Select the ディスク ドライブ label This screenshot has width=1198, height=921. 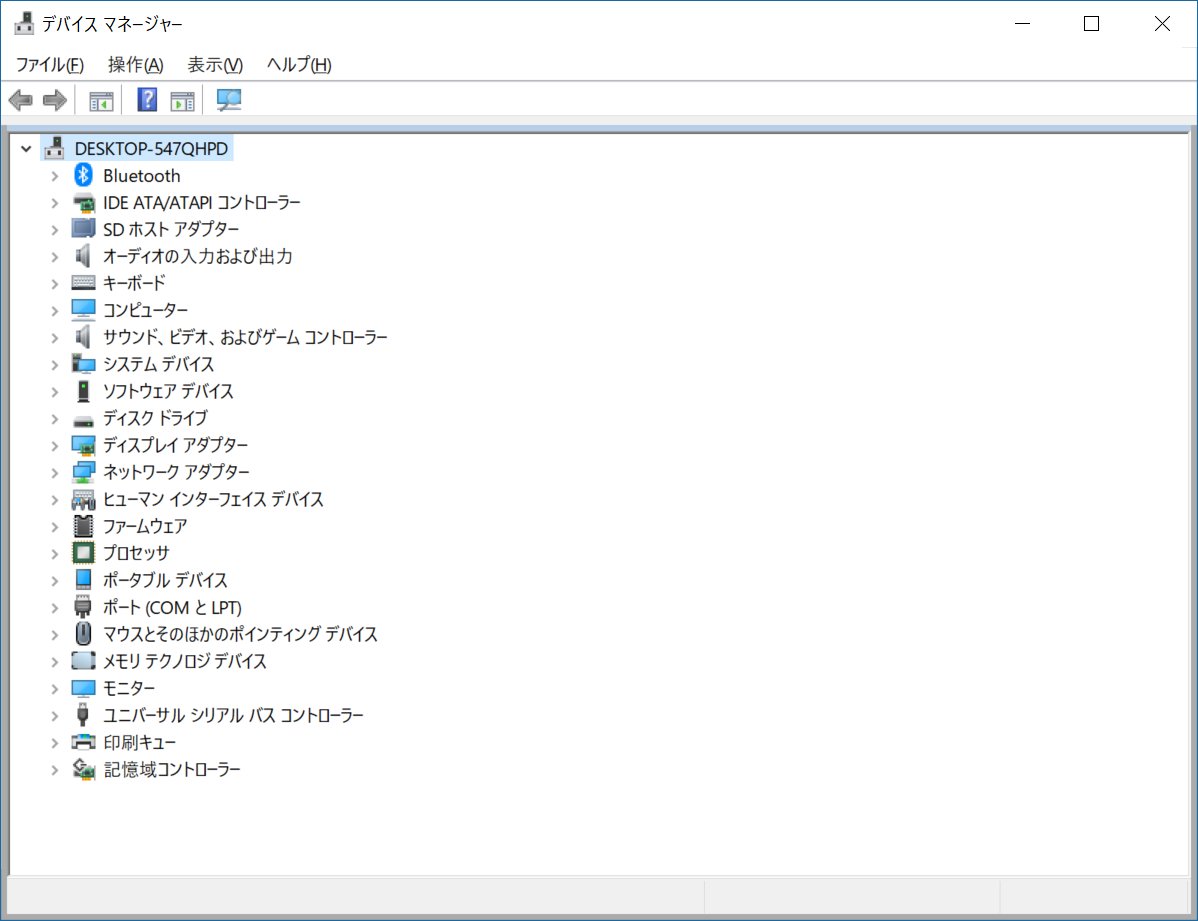click(155, 418)
